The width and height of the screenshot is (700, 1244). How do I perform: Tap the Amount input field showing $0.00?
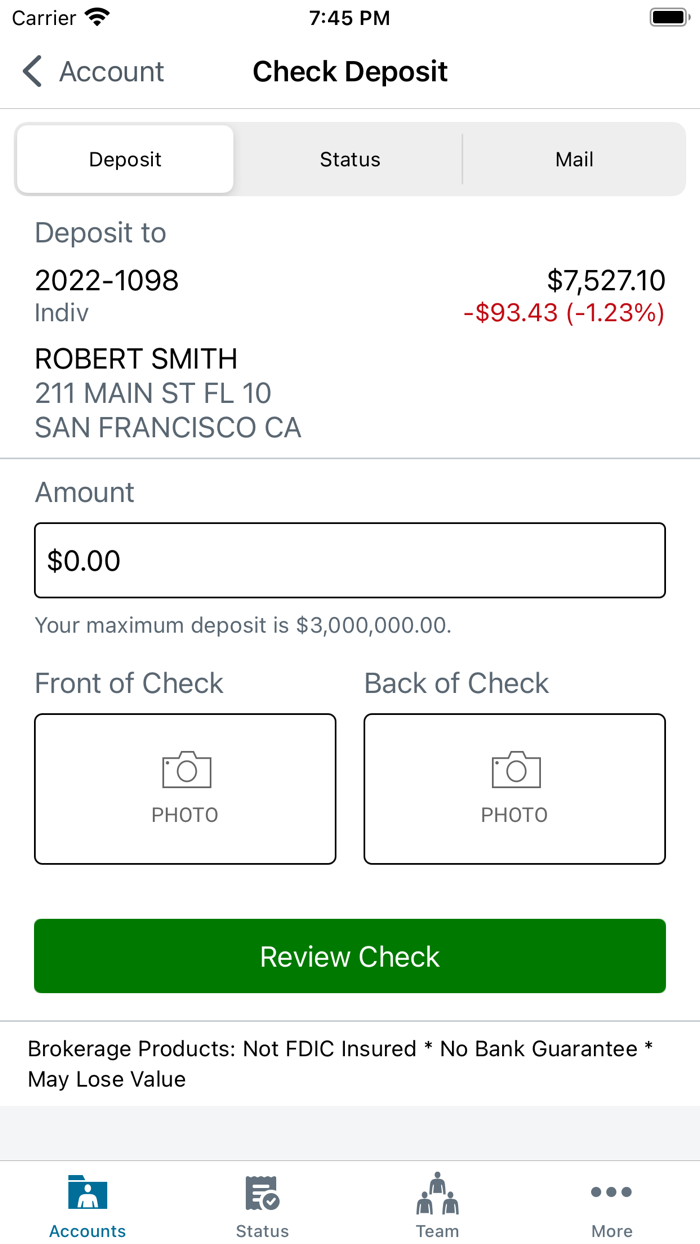pos(350,560)
